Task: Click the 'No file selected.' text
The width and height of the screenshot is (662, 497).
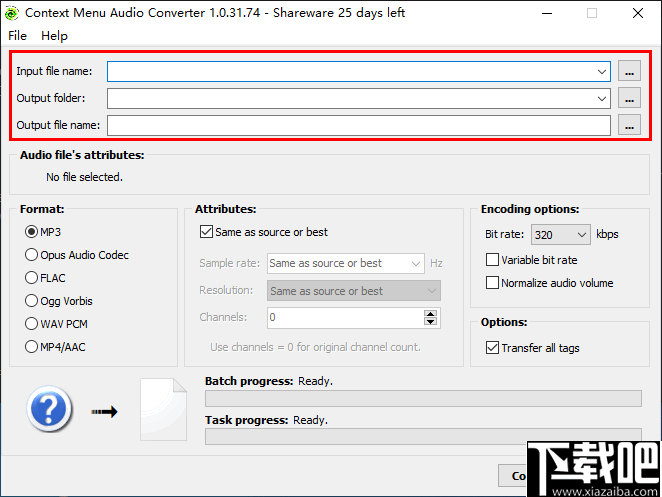Action: coord(84,177)
